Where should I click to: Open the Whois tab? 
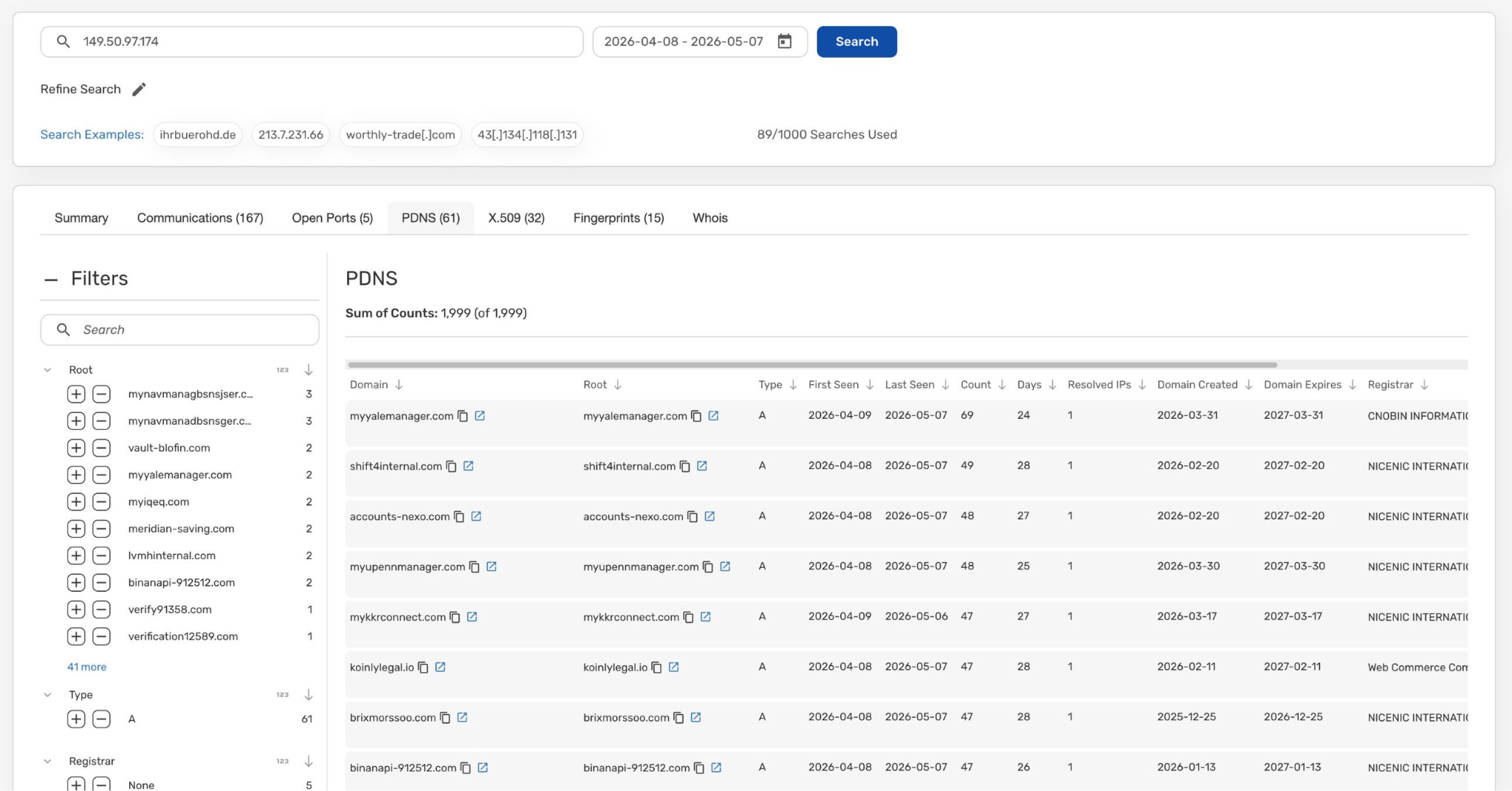710,218
